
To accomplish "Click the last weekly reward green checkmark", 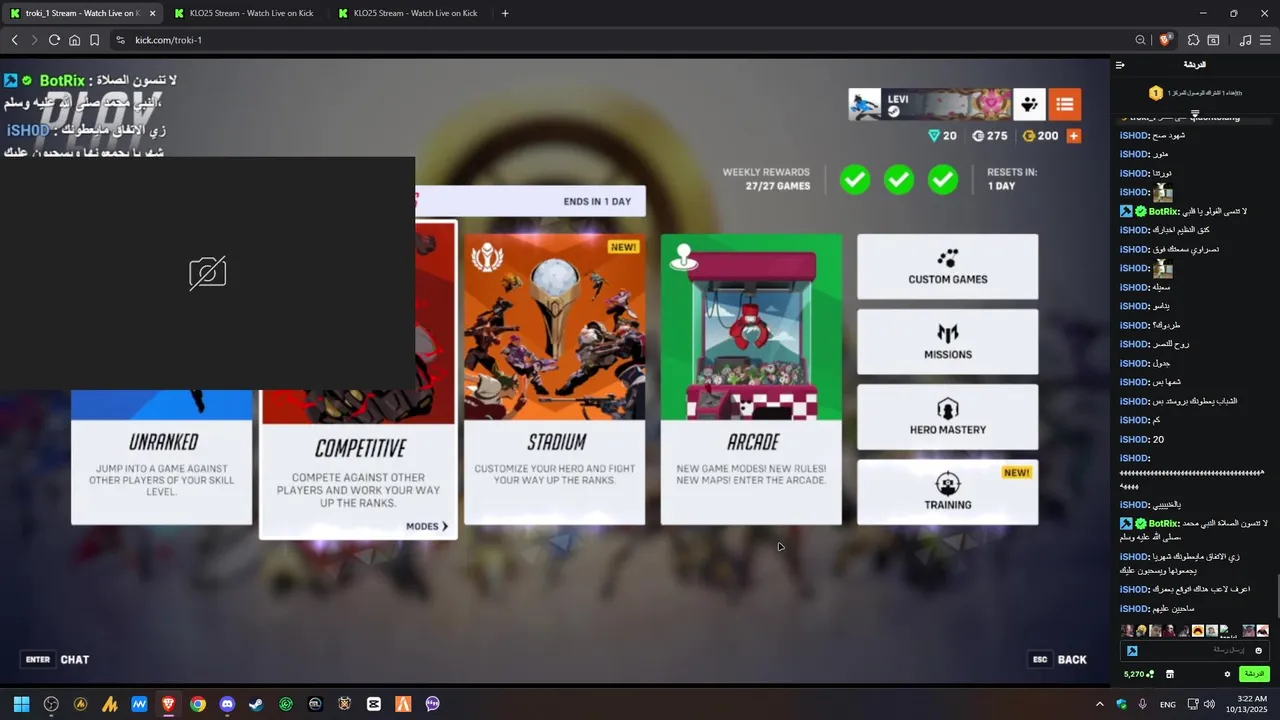I will click(x=943, y=180).
